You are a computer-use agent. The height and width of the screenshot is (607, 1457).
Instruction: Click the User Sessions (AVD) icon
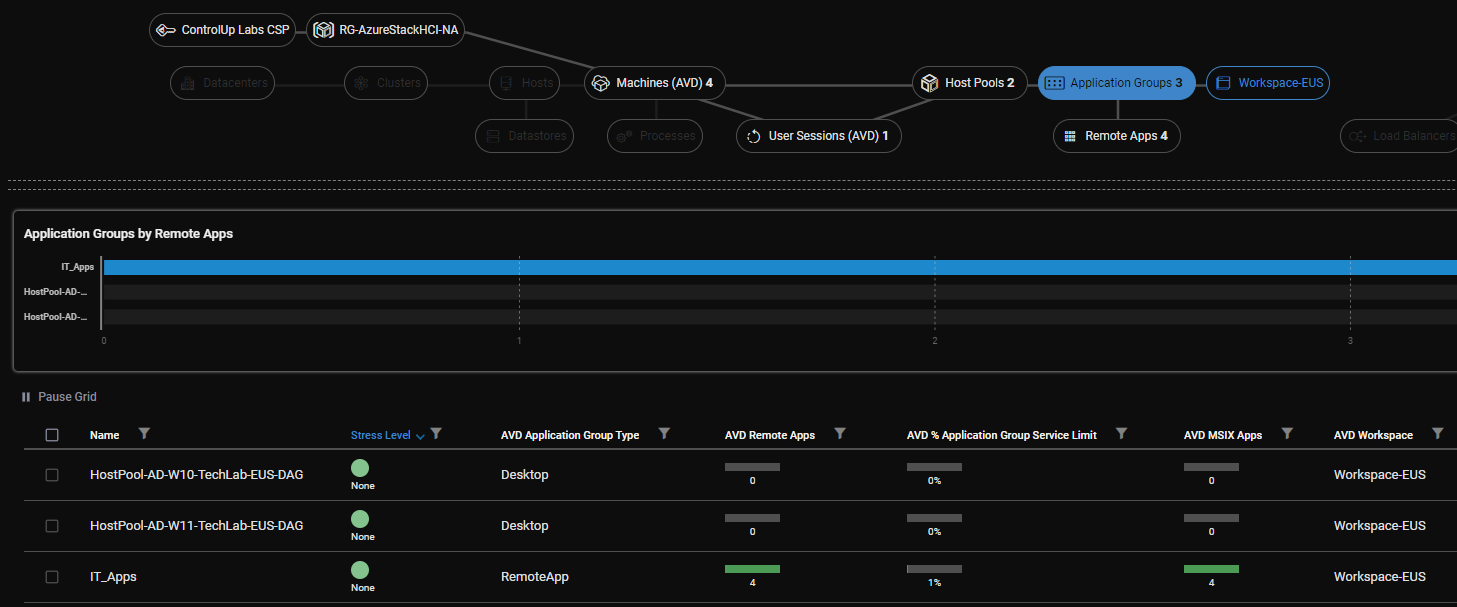(x=752, y=136)
